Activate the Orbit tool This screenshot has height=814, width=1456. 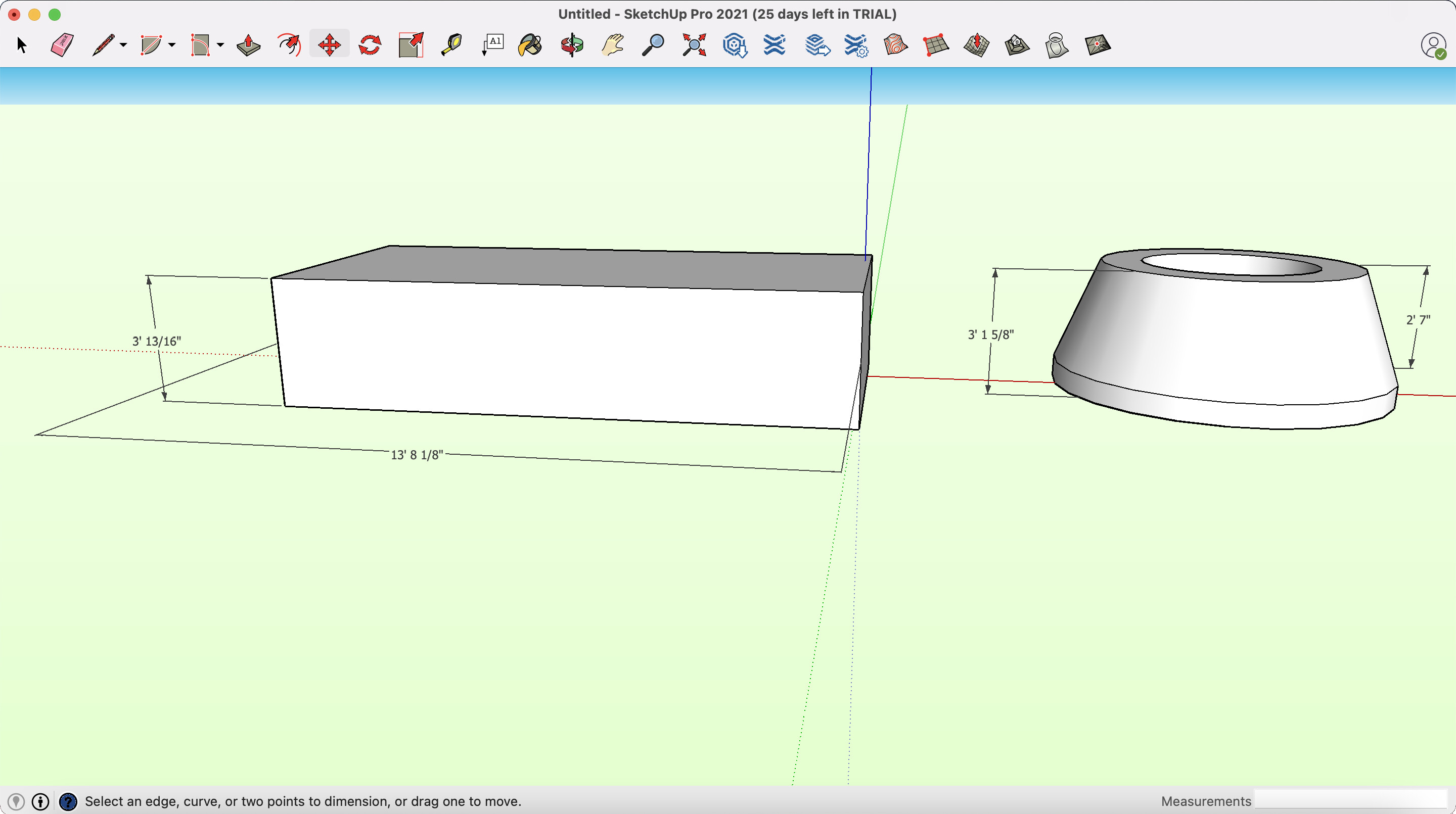click(571, 44)
